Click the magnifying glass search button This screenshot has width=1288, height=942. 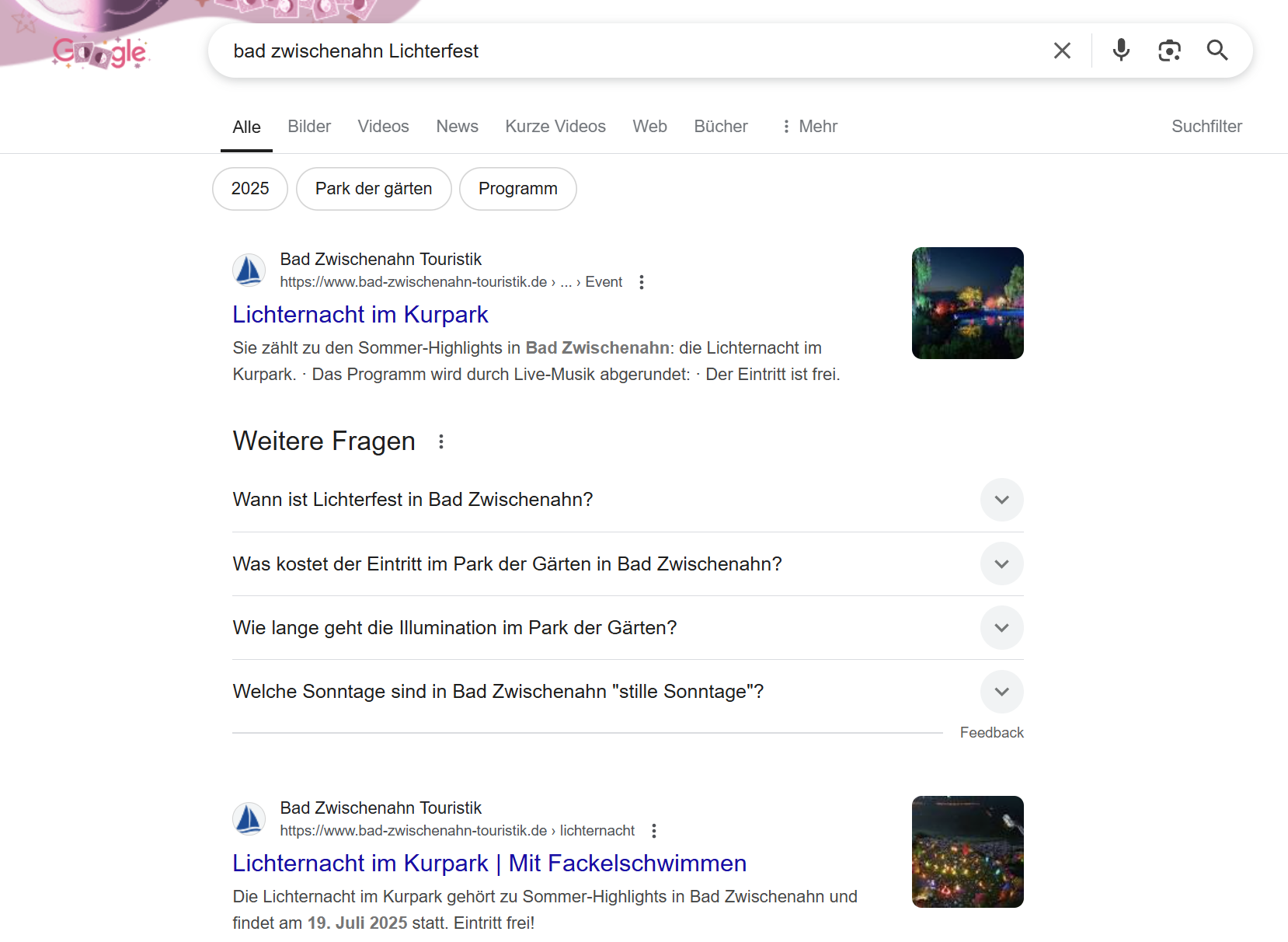tap(1217, 51)
